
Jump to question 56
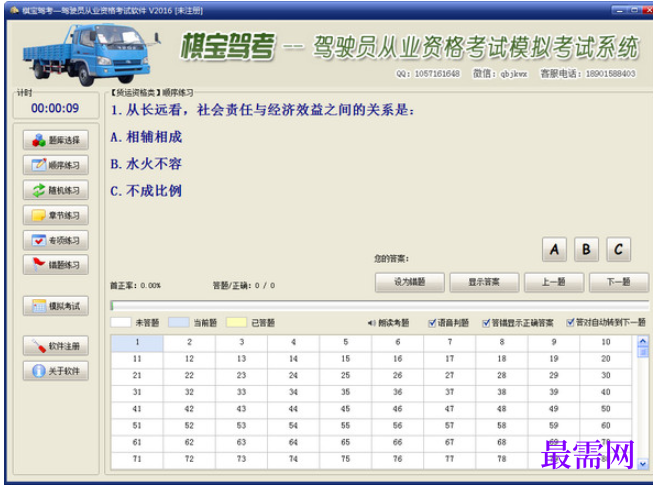pyautogui.click(x=397, y=426)
